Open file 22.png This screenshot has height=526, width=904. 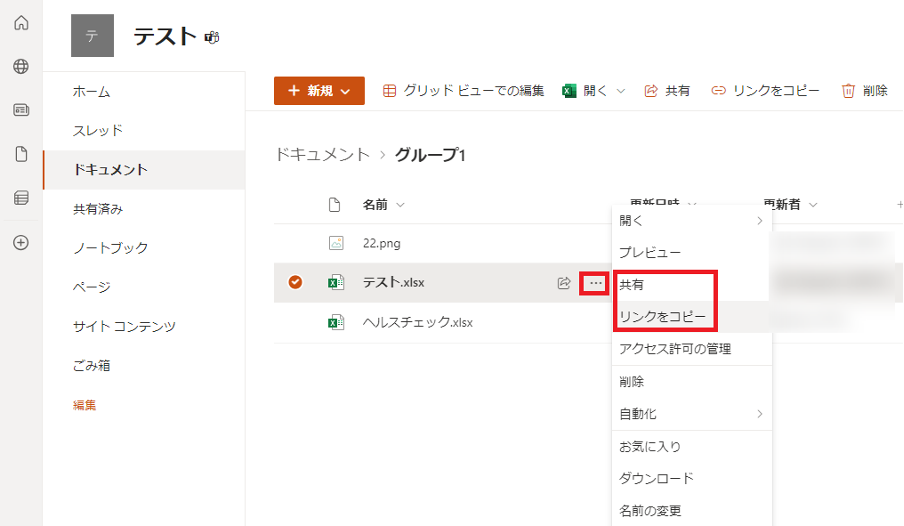(x=382, y=243)
